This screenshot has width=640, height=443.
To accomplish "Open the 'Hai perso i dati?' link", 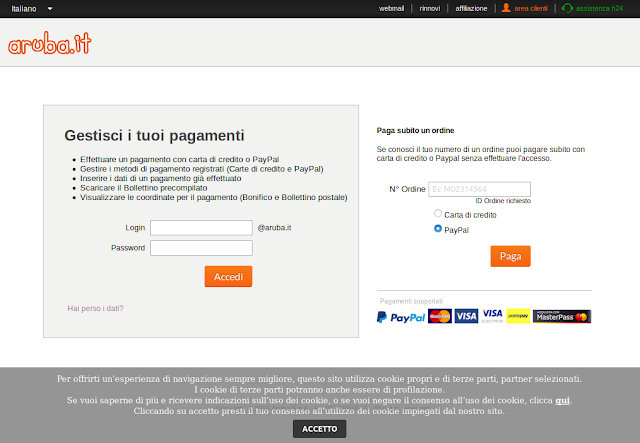I will point(95,308).
